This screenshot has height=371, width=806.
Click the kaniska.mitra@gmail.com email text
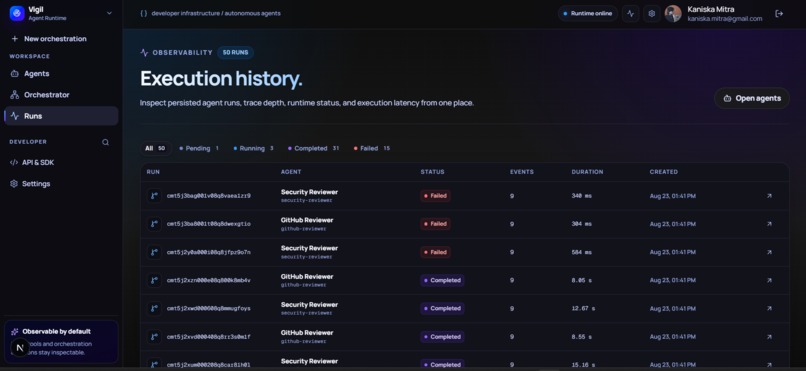point(725,18)
